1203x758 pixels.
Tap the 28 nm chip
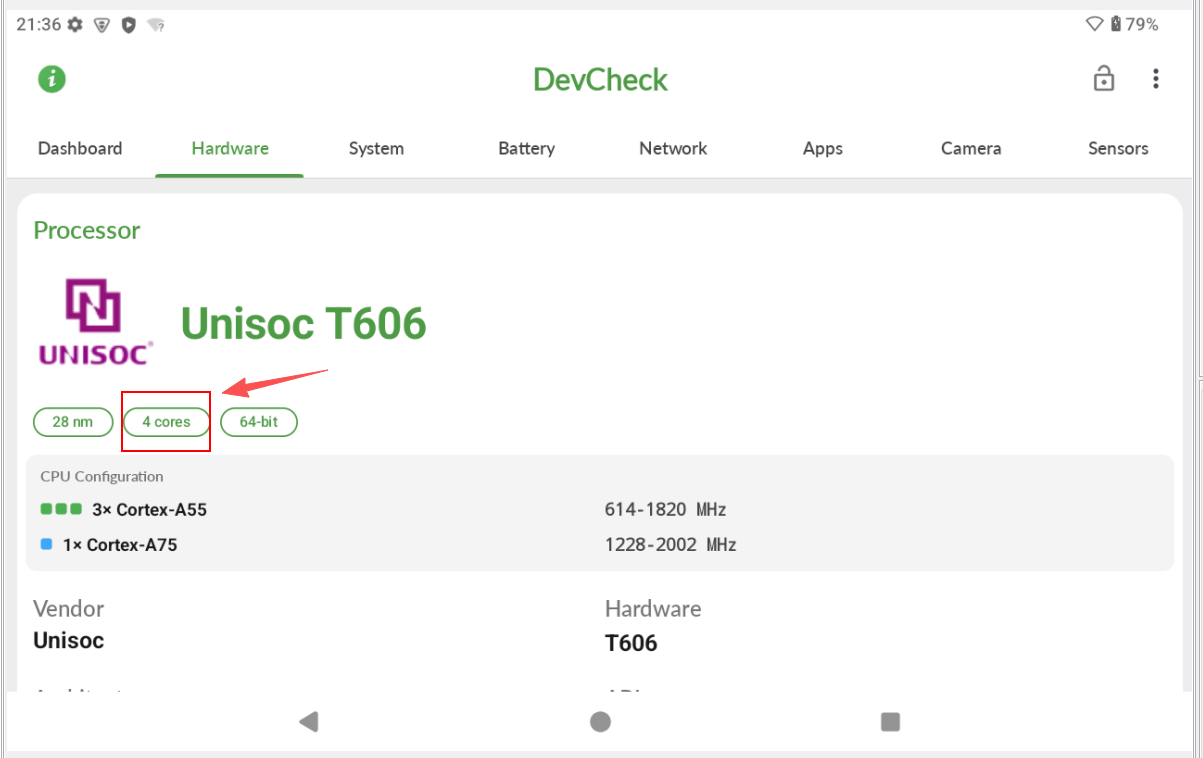72,422
